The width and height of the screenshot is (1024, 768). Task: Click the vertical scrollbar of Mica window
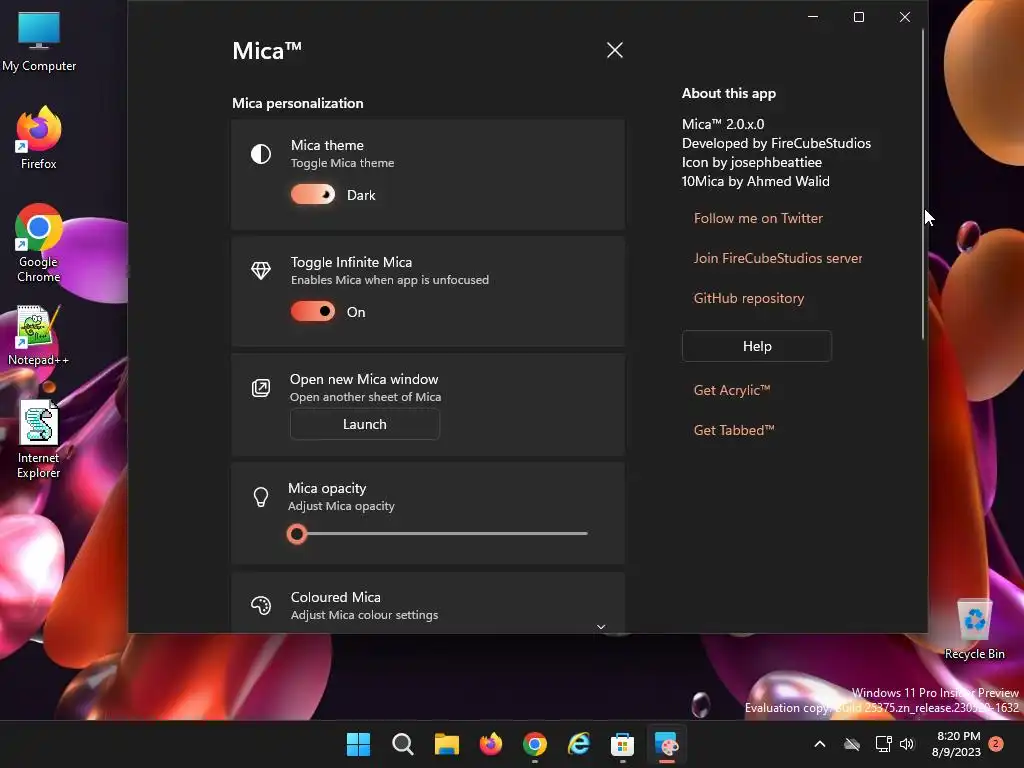point(923,183)
